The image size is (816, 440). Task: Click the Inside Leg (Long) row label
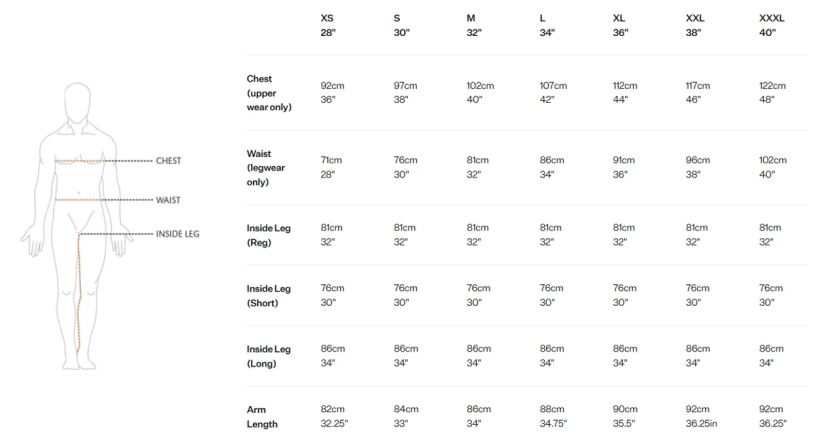[x=269, y=356]
